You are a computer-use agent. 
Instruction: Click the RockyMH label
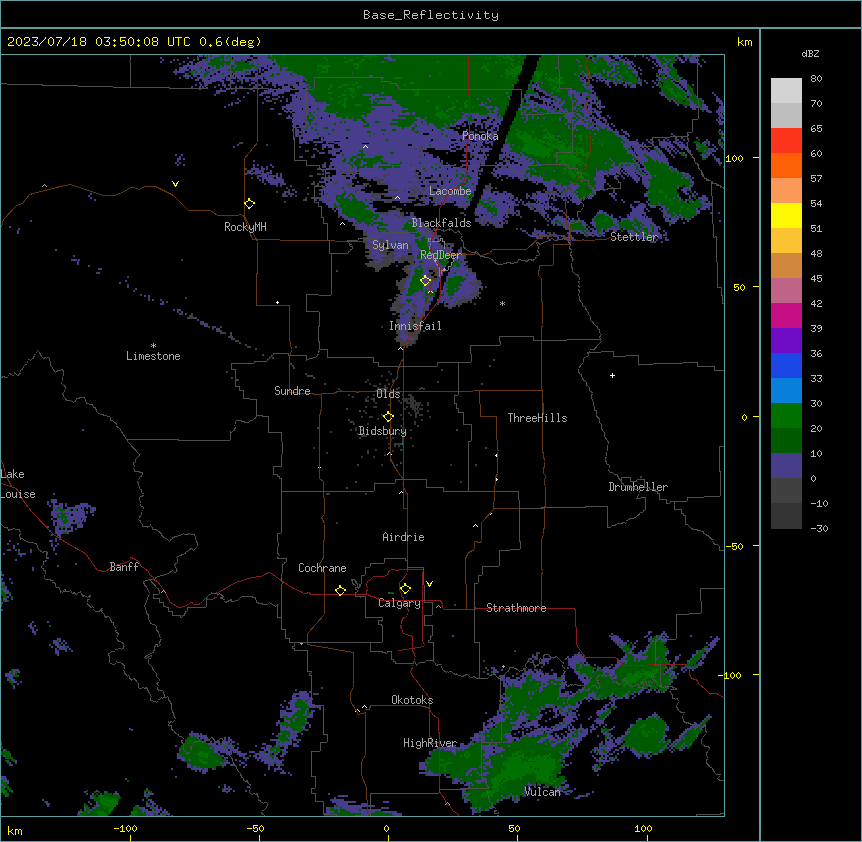(245, 227)
